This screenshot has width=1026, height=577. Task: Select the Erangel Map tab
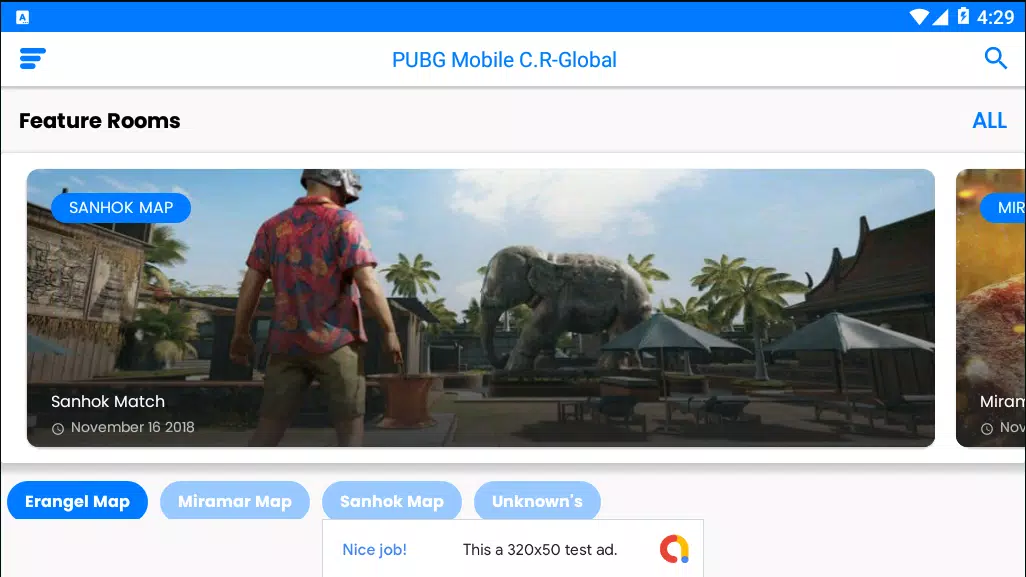[77, 501]
